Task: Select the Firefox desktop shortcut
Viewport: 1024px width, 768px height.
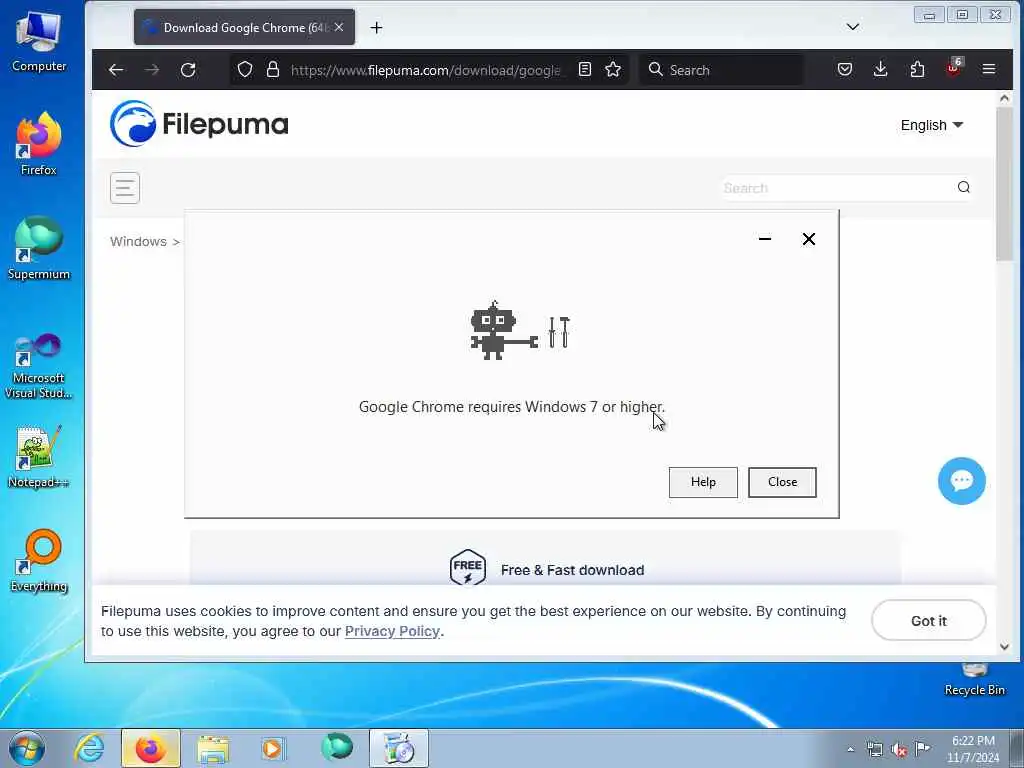Action: coord(39,145)
